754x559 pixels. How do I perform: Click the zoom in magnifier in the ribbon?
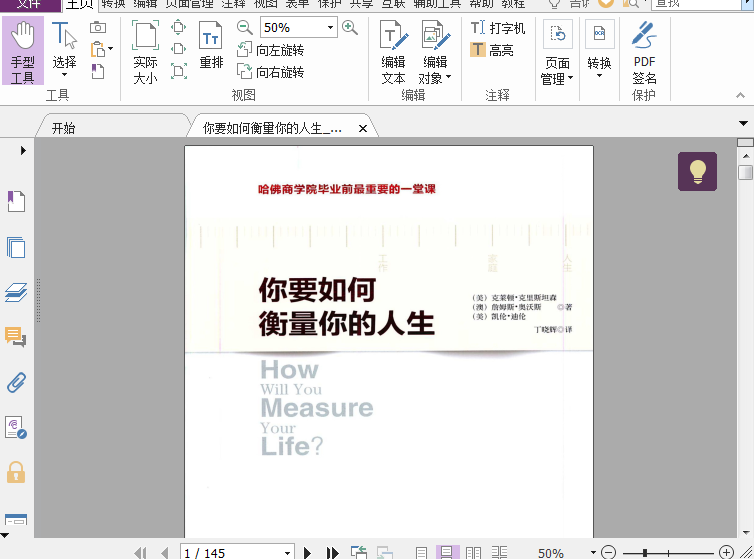click(x=350, y=27)
